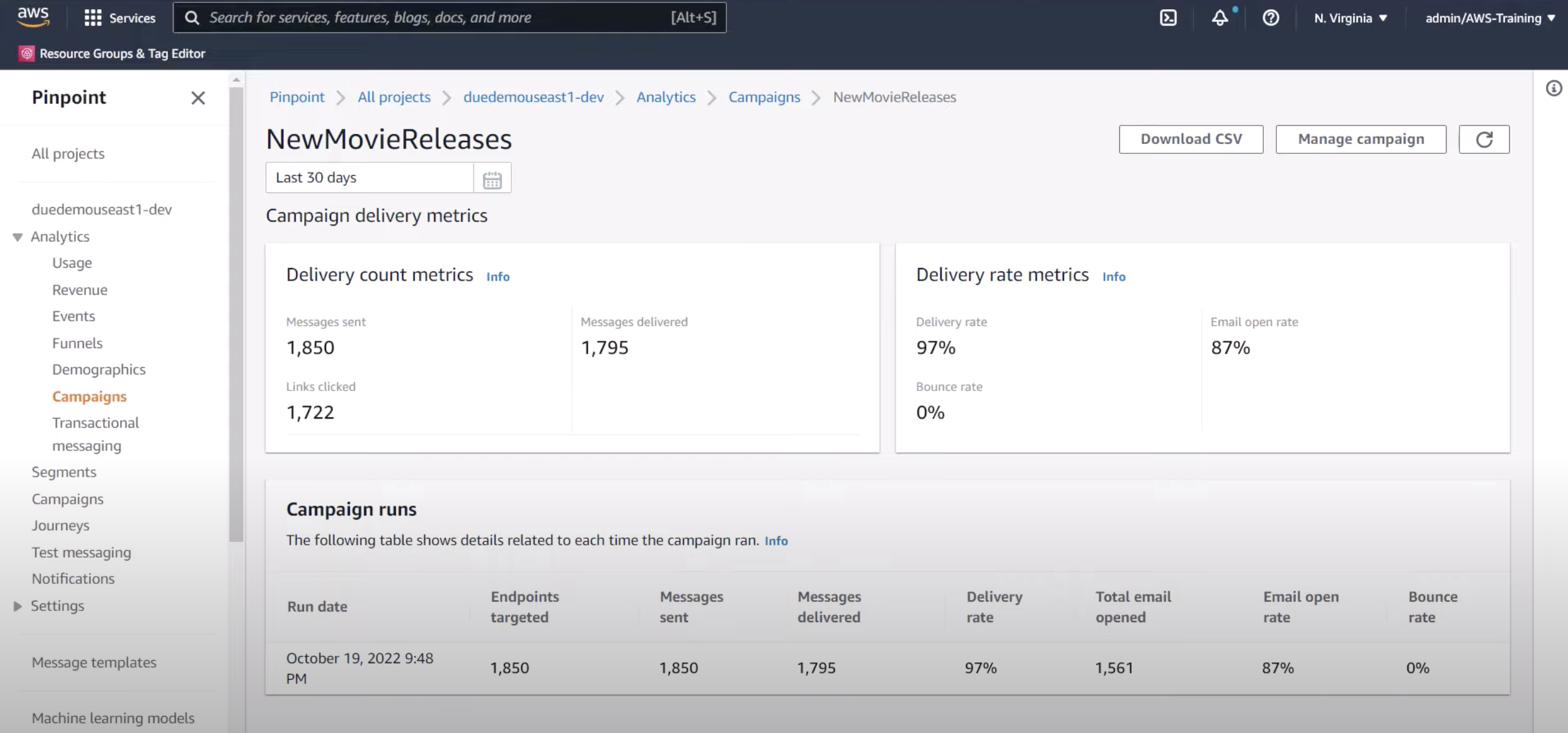Open the notifications bell
Image resolution: width=1568 pixels, height=733 pixels.
(1220, 17)
